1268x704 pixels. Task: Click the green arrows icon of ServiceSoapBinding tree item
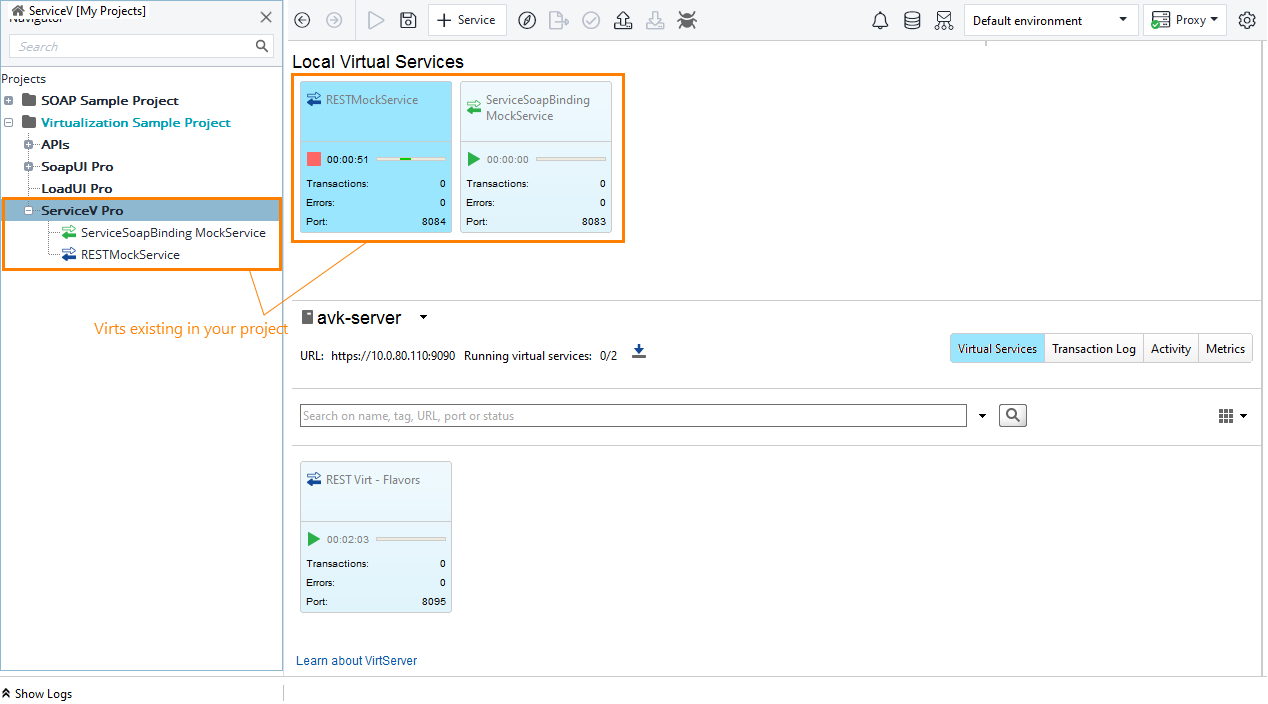coord(69,233)
